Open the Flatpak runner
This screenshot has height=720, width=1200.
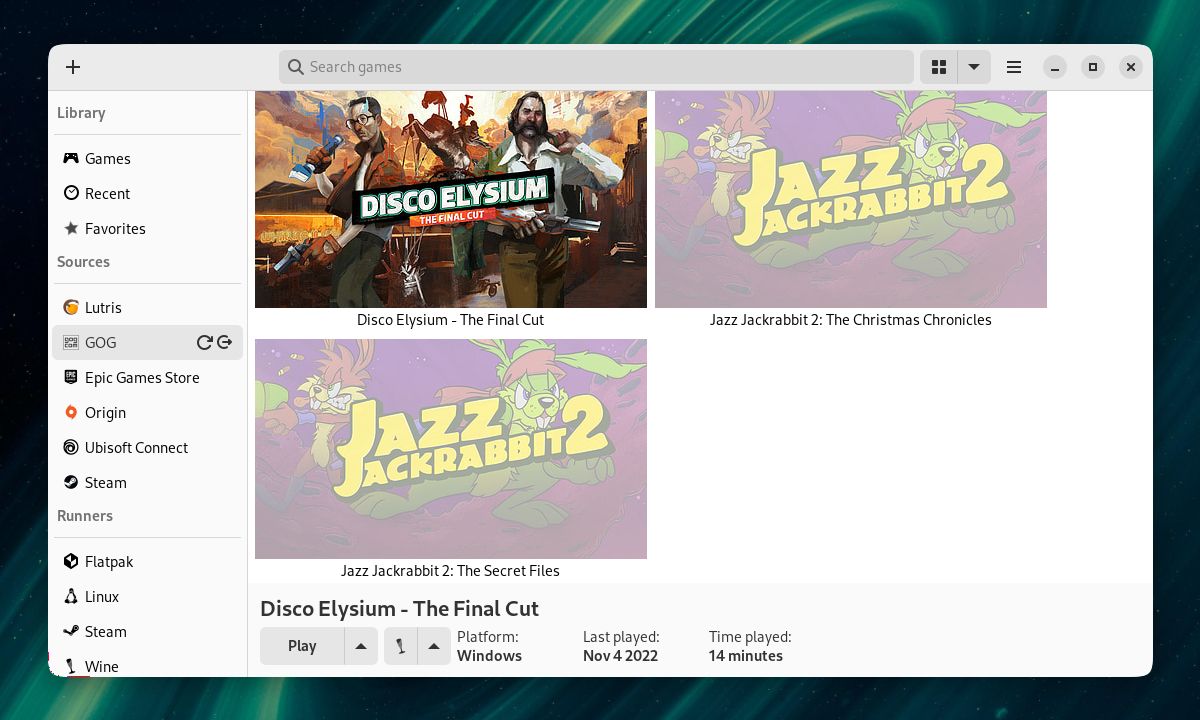[x=108, y=561]
